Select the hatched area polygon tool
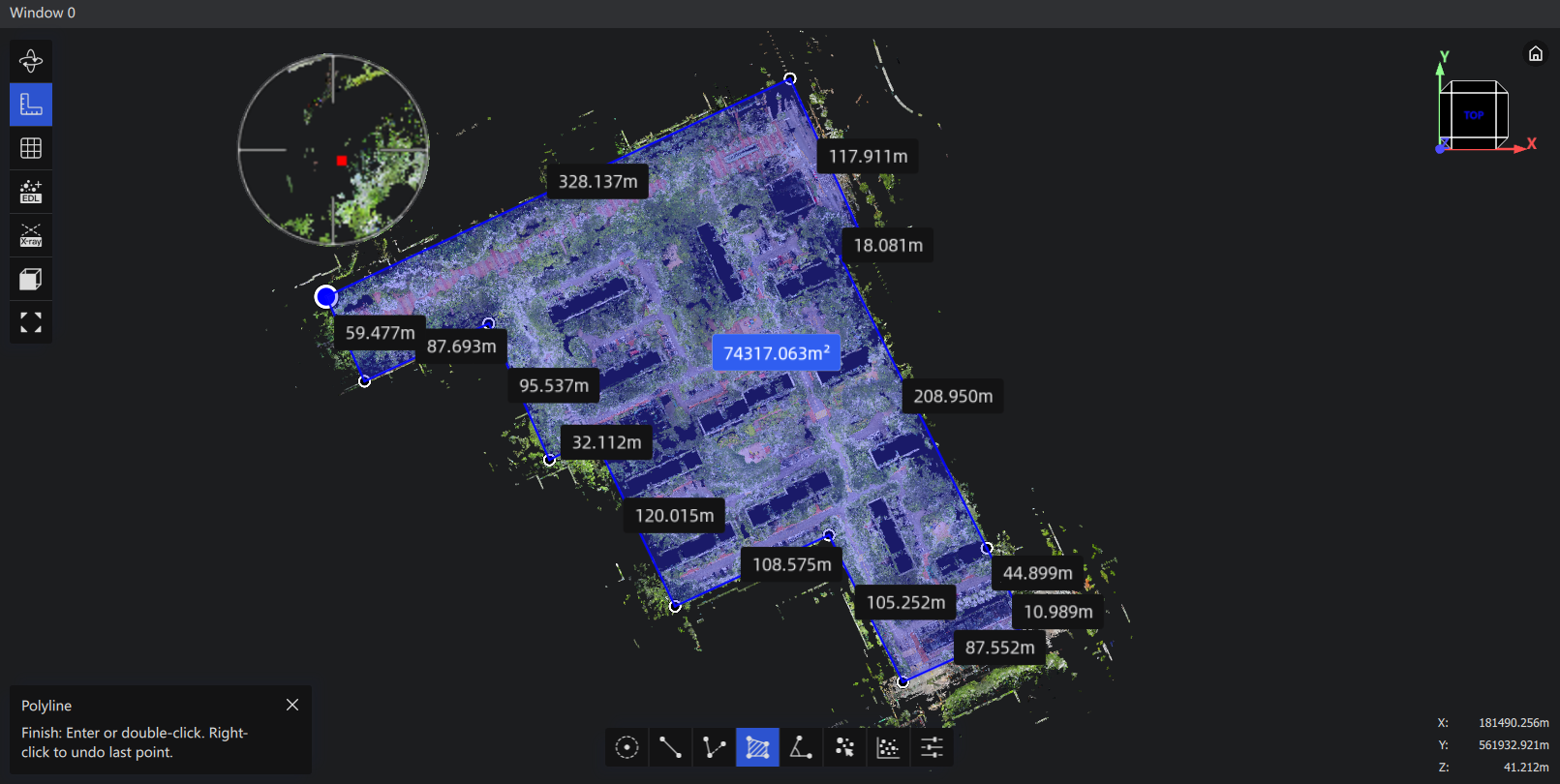The width and height of the screenshot is (1560, 784). pos(757,747)
